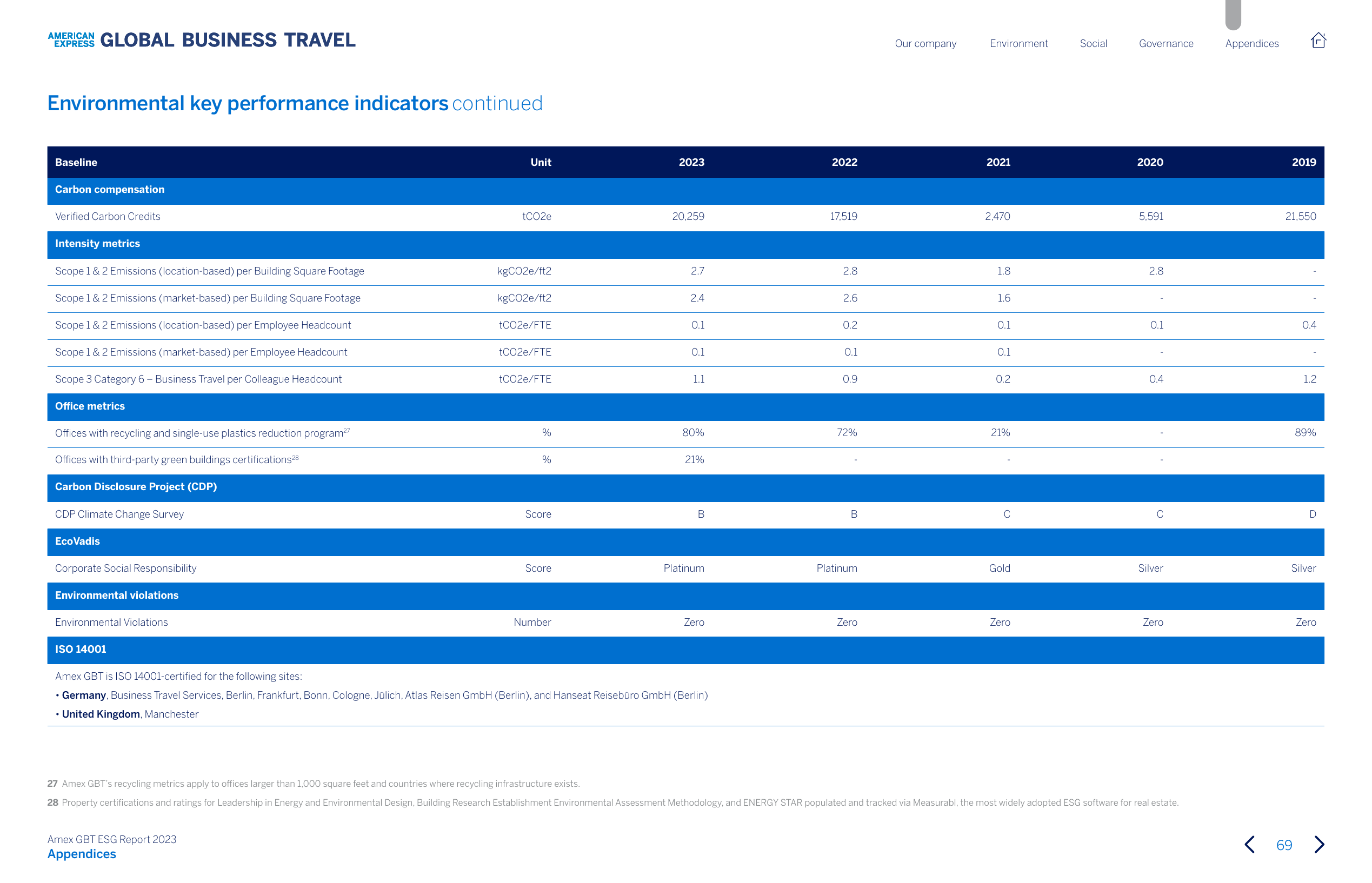Select the 89% recycling value for 2019

[x=1305, y=433]
